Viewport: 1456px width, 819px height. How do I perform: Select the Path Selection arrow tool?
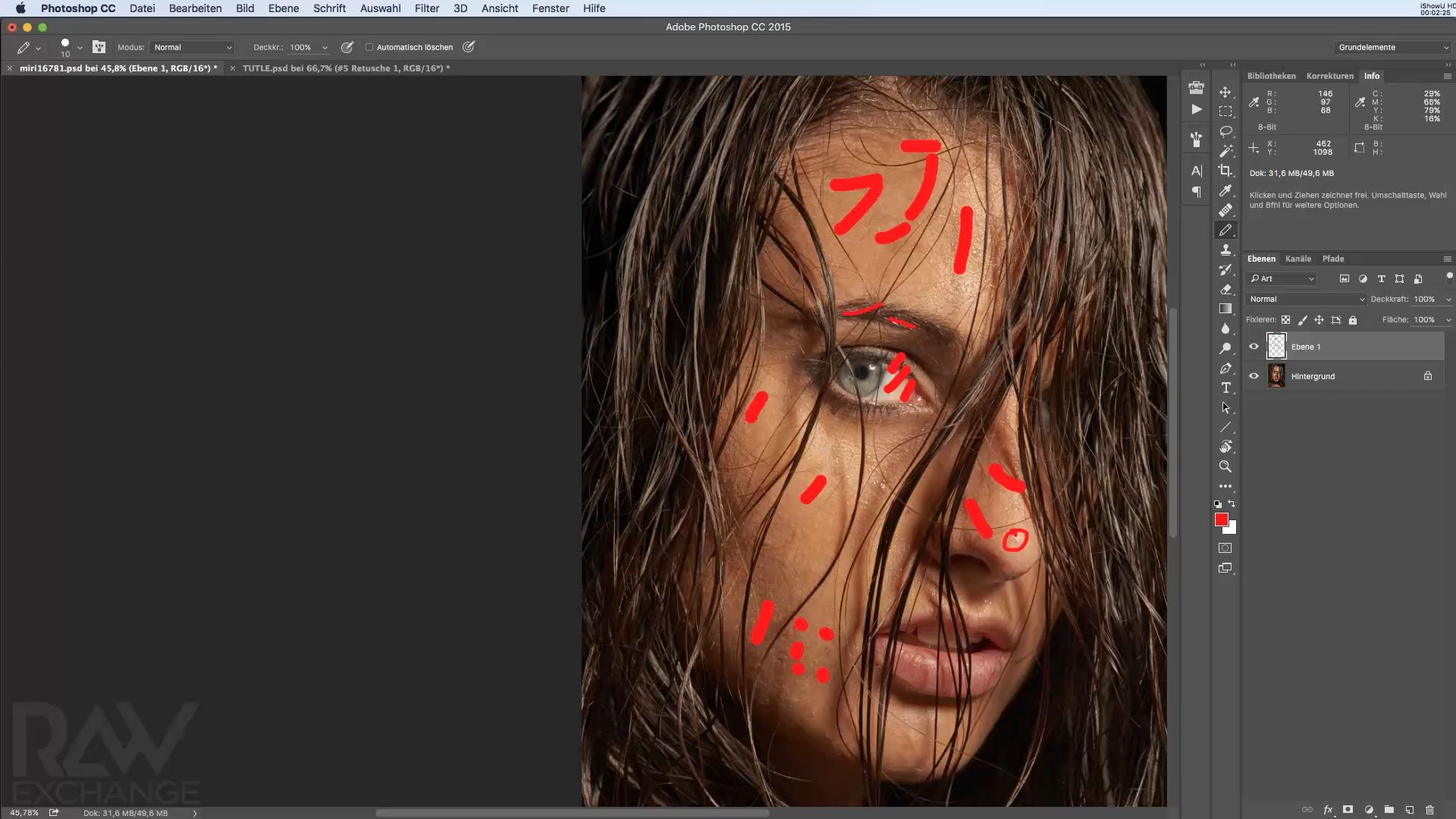coord(1225,407)
